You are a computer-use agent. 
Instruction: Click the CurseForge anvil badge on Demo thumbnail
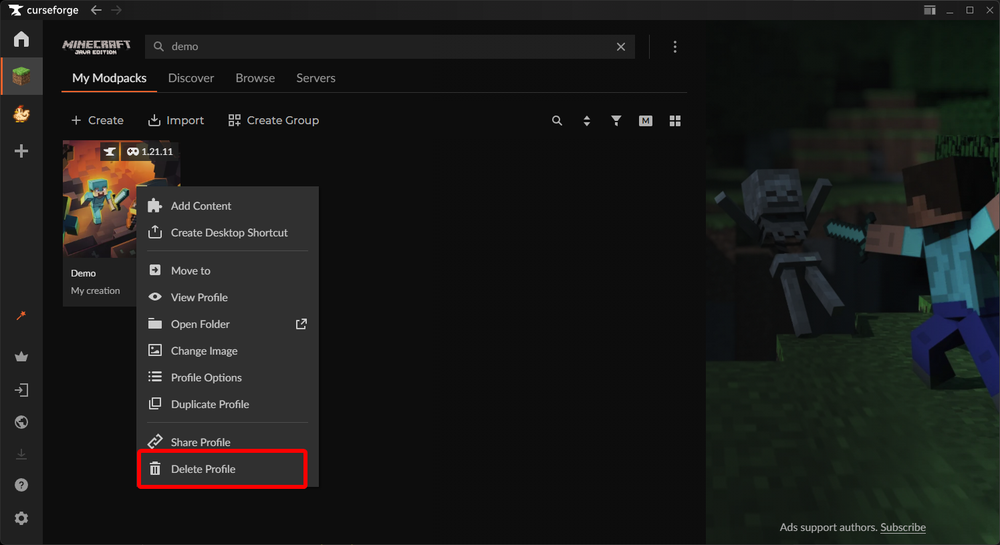coord(110,152)
